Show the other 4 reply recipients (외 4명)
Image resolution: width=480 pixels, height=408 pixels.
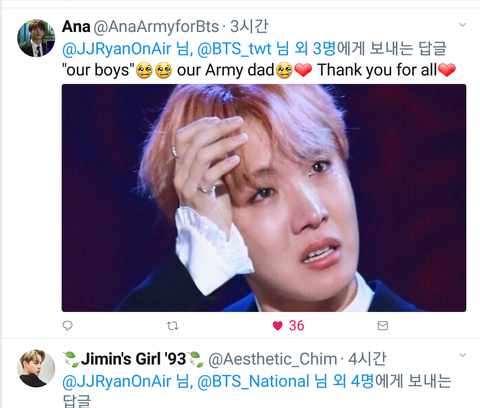click(x=353, y=381)
